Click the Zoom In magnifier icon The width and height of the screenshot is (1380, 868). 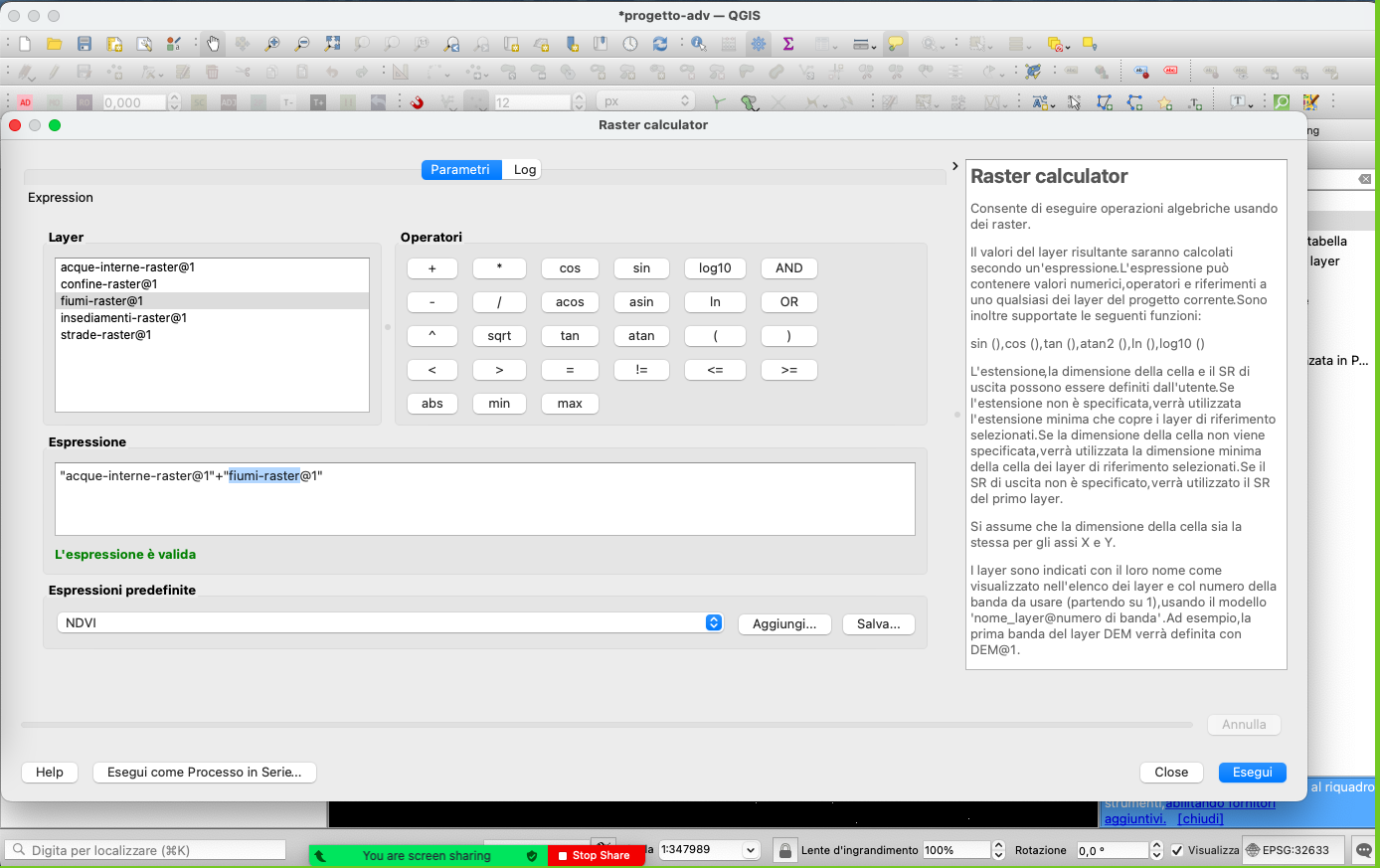click(x=271, y=44)
